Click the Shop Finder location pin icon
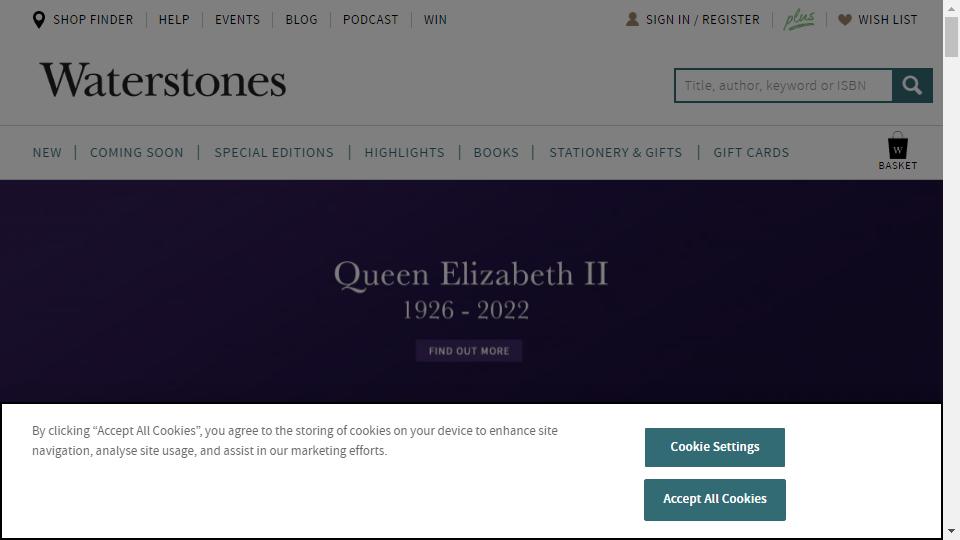960x540 pixels. pyautogui.click(x=39, y=19)
